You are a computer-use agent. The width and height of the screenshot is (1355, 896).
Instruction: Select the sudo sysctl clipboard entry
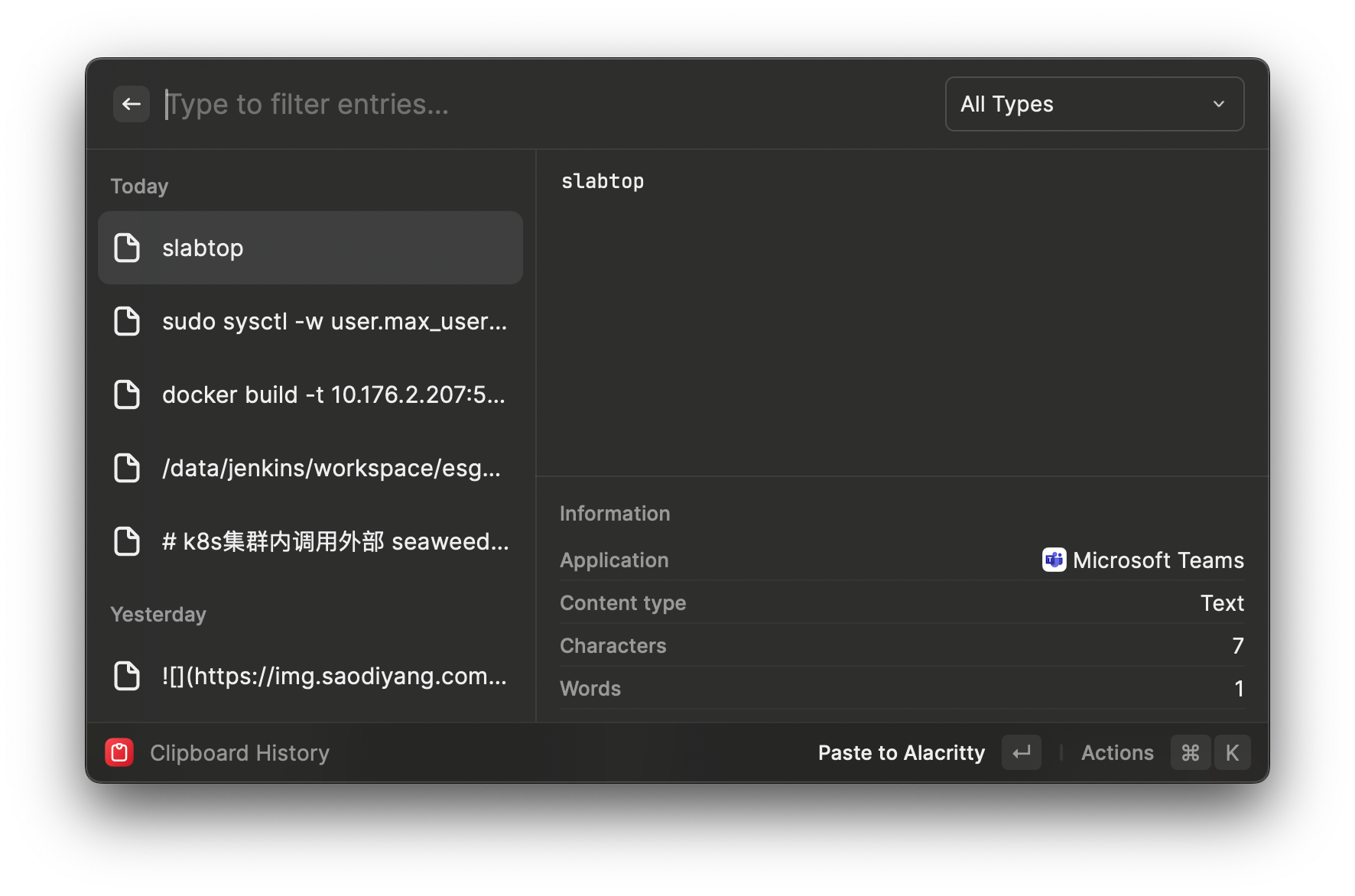click(x=333, y=321)
